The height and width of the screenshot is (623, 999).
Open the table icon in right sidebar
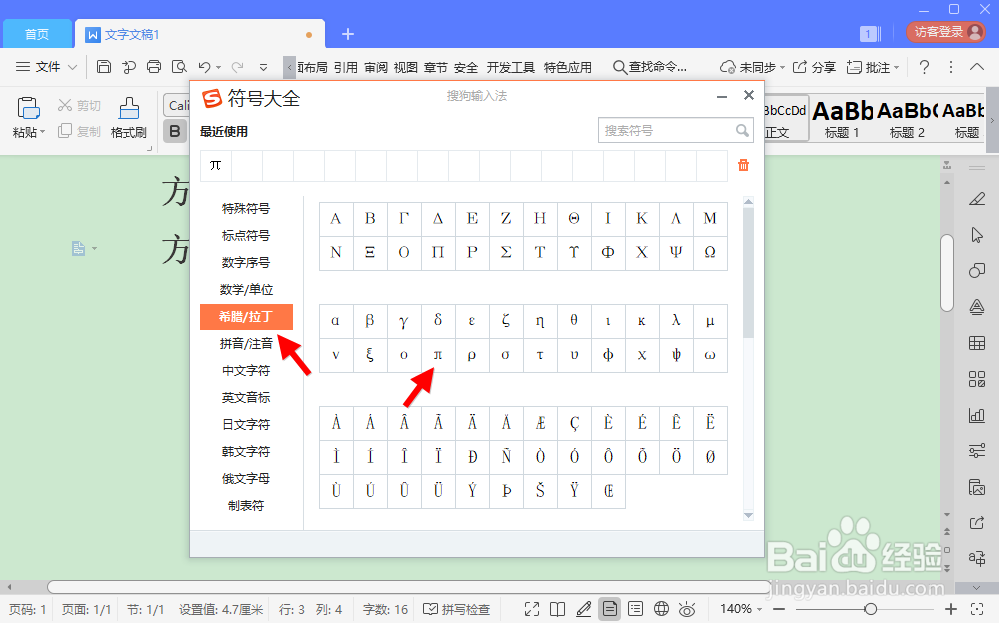(x=978, y=342)
